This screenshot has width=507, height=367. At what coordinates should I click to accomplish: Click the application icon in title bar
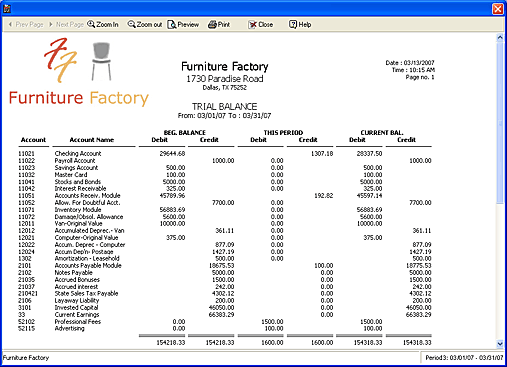tap(7, 9)
